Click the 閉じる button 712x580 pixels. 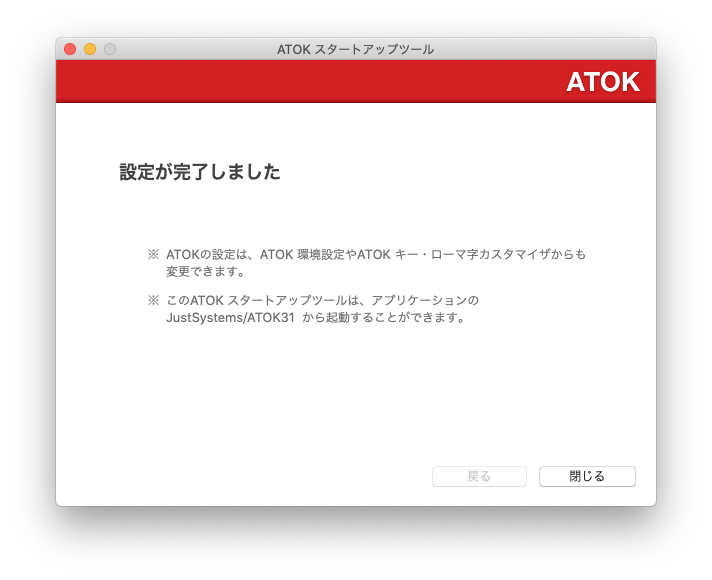click(x=587, y=476)
